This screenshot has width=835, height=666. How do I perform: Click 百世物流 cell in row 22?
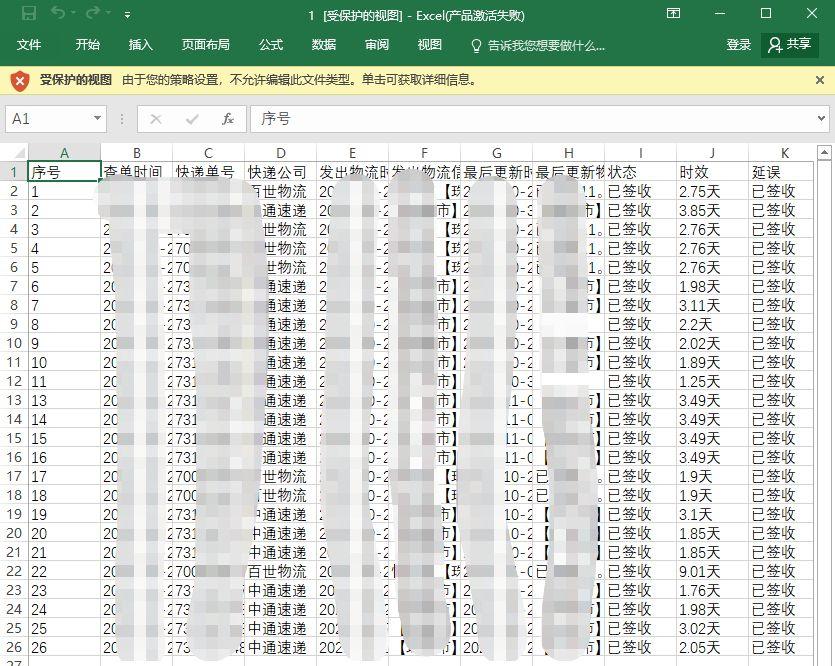tap(281, 572)
